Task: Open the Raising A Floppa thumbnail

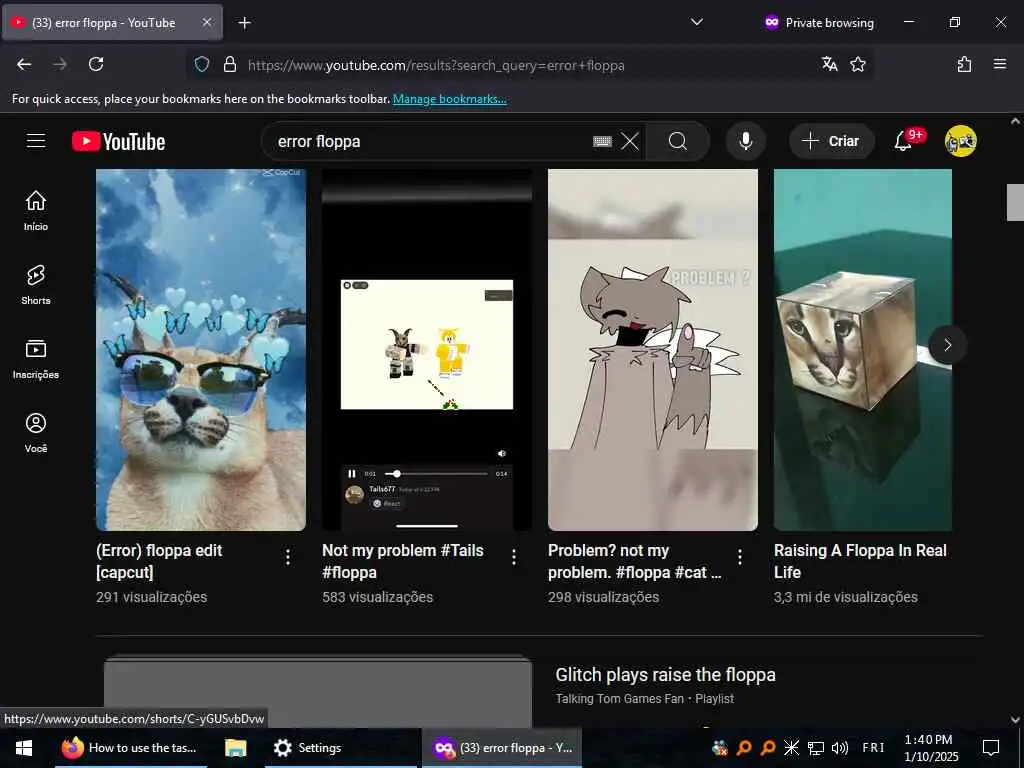Action: click(x=863, y=349)
